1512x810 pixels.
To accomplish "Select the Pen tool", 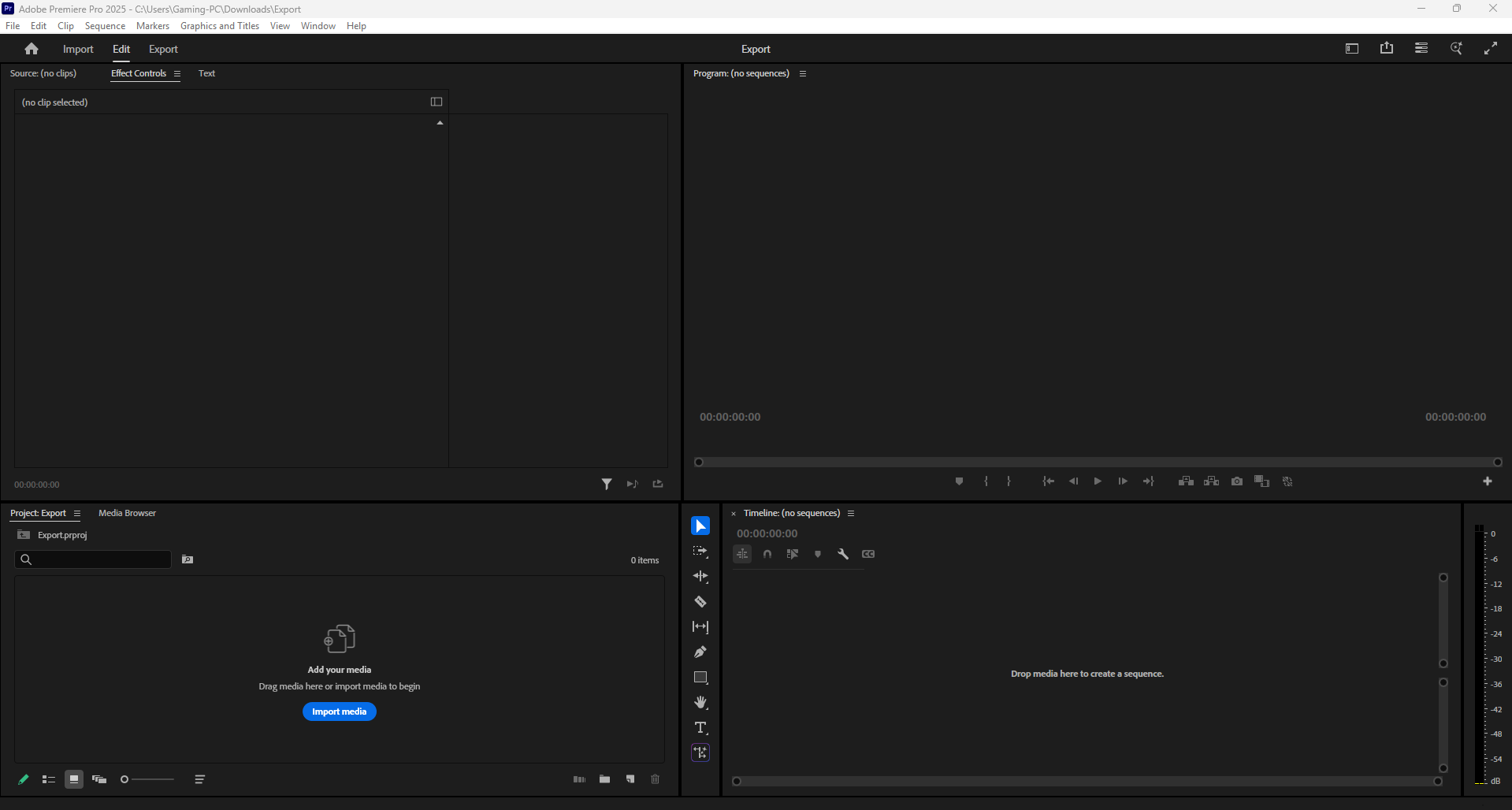I will pyautogui.click(x=700, y=652).
